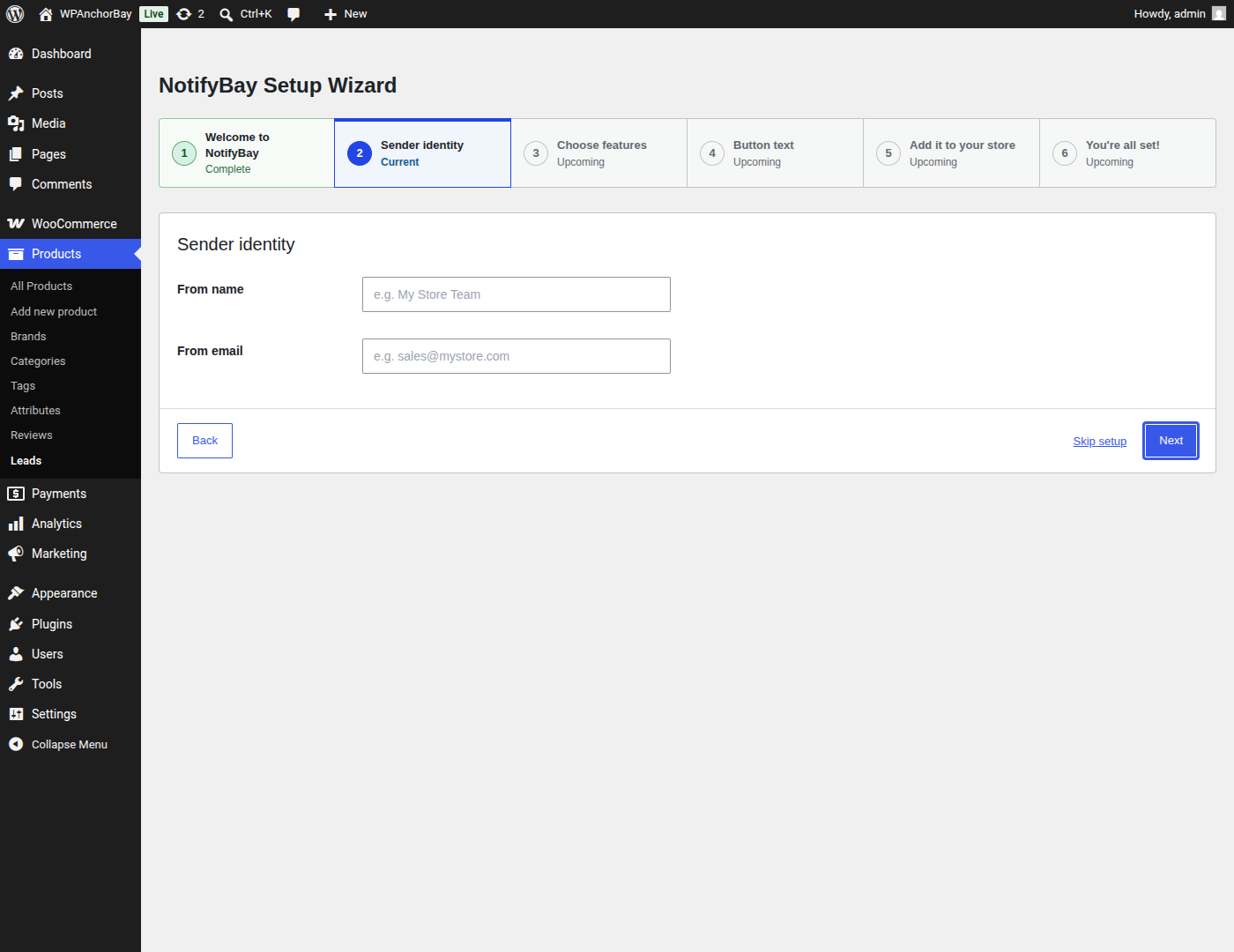Click the Products archive icon
The image size is (1234, 952).
pyautogui.click(x=16, y=254)
